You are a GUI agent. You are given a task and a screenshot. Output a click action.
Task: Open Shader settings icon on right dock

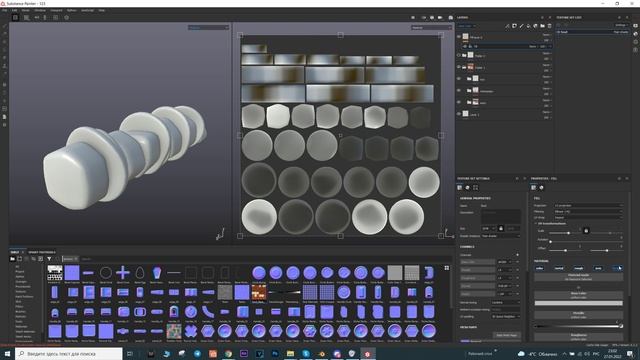coord(636,34)
